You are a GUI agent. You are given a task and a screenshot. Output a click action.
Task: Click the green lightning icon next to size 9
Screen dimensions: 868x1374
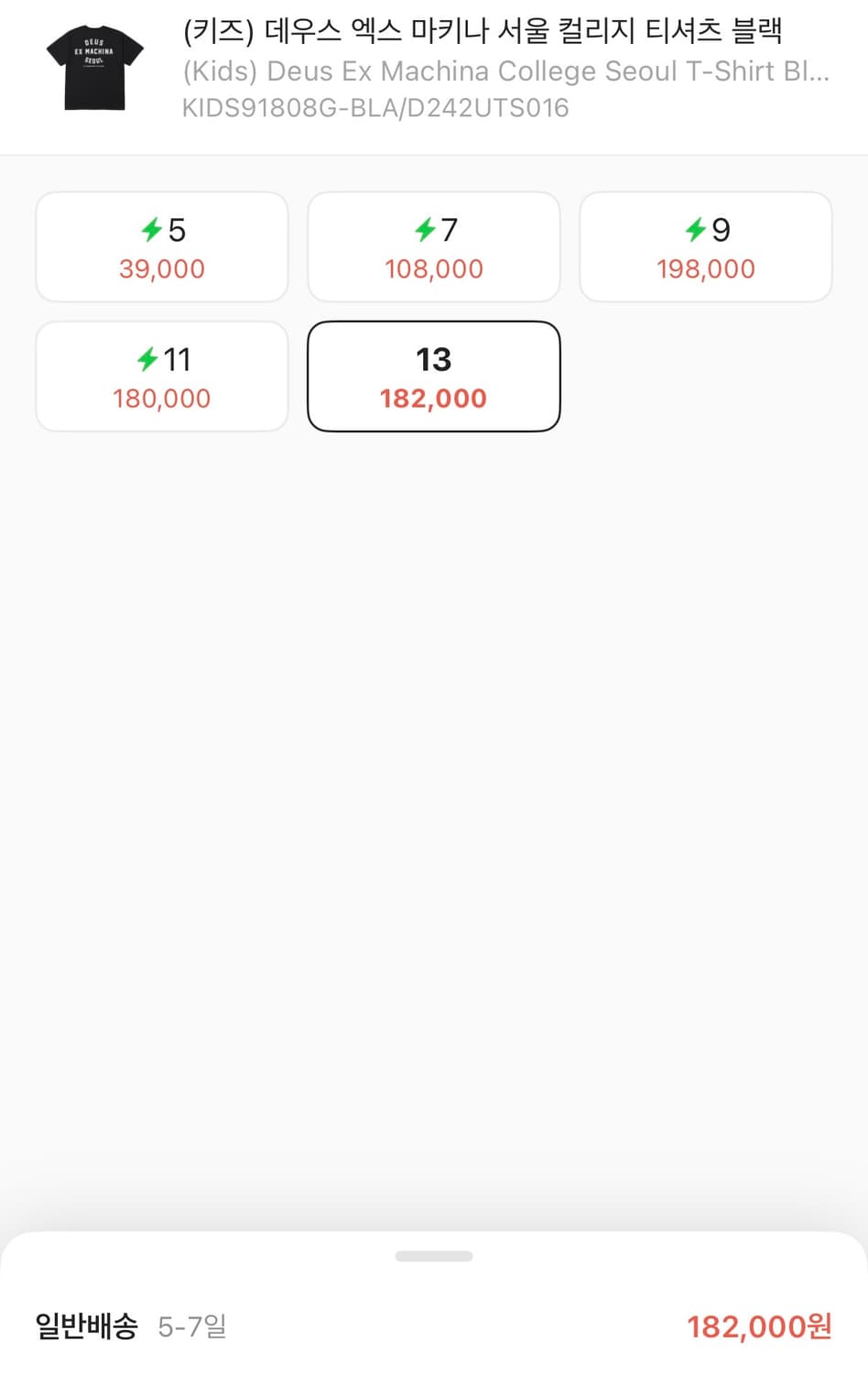696,229
